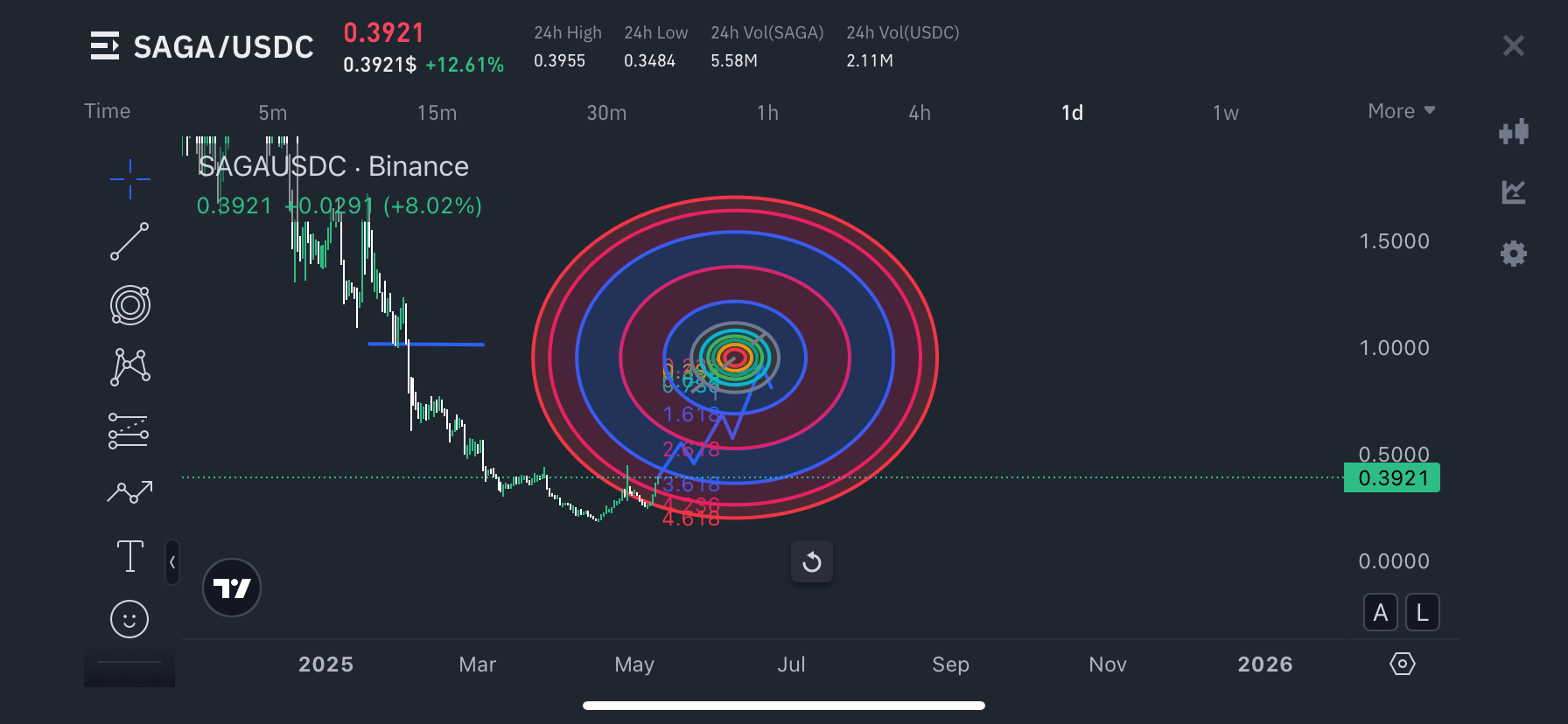The width and height of the screenshot is (1568, 724).
Task: Open the market list menu icon
Action: click(x=104, y=45)
